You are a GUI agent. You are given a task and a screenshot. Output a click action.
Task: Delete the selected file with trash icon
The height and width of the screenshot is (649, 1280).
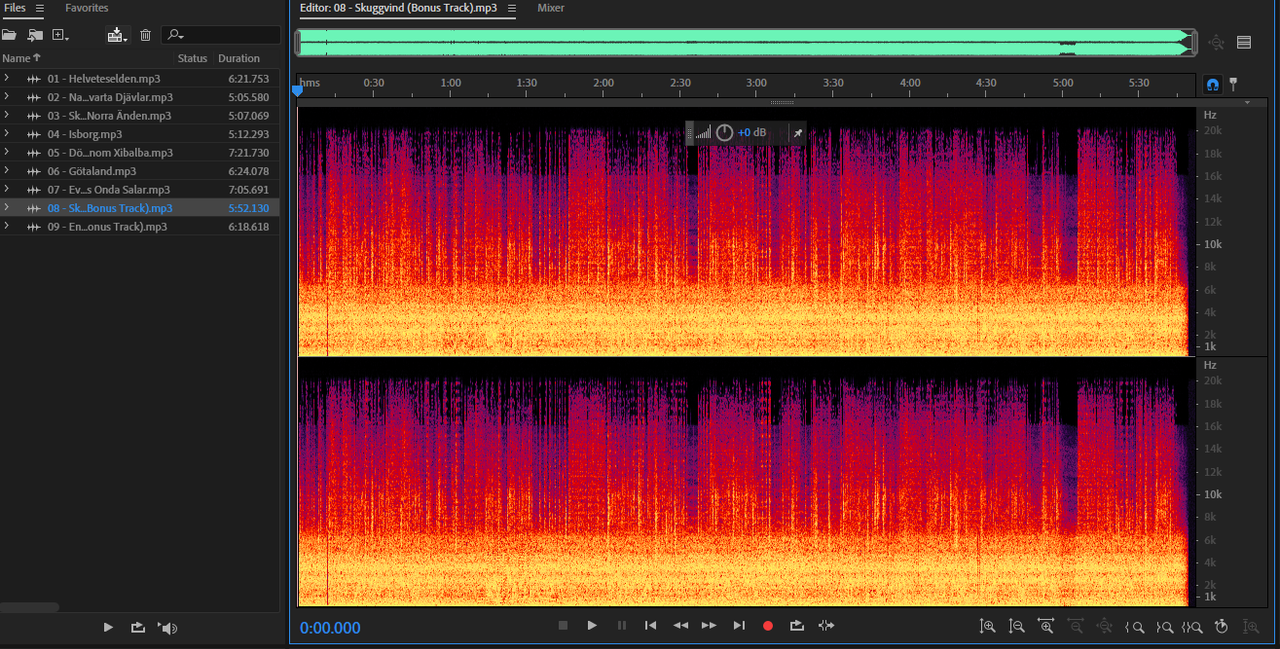[145, 35]
